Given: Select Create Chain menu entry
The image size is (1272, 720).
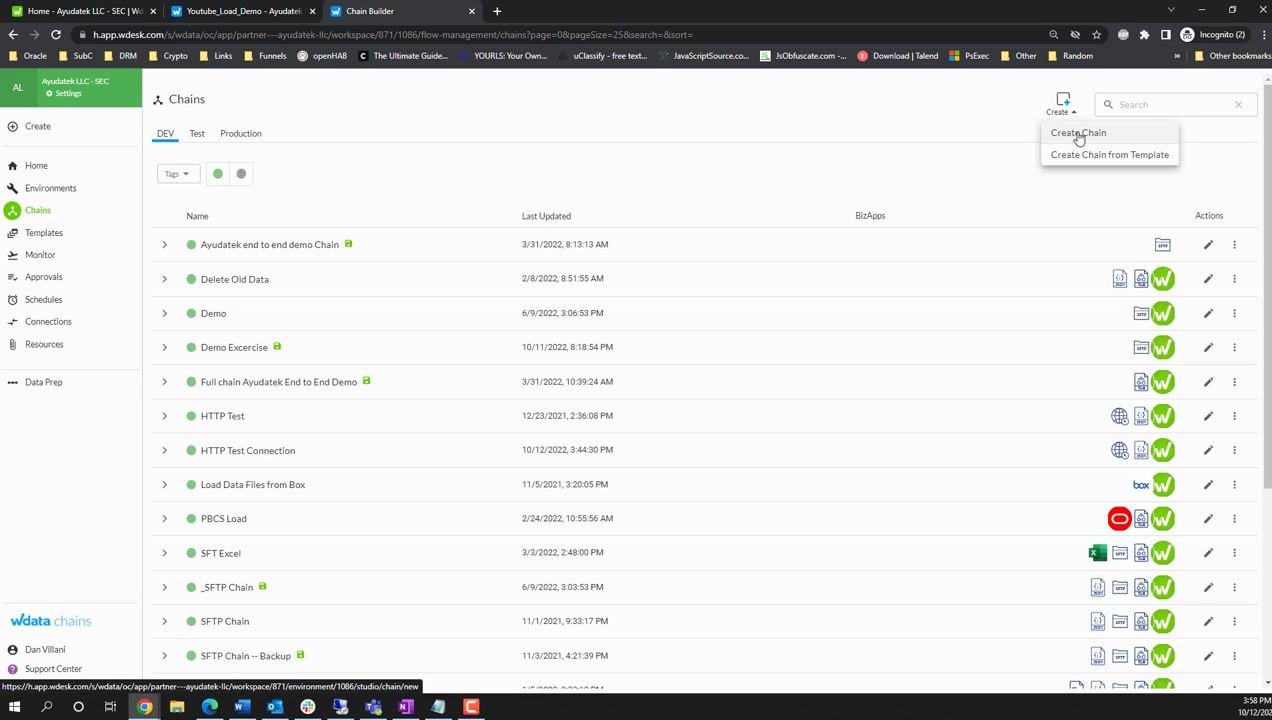Looking at the screenshot, I should tap(1078, 132).
